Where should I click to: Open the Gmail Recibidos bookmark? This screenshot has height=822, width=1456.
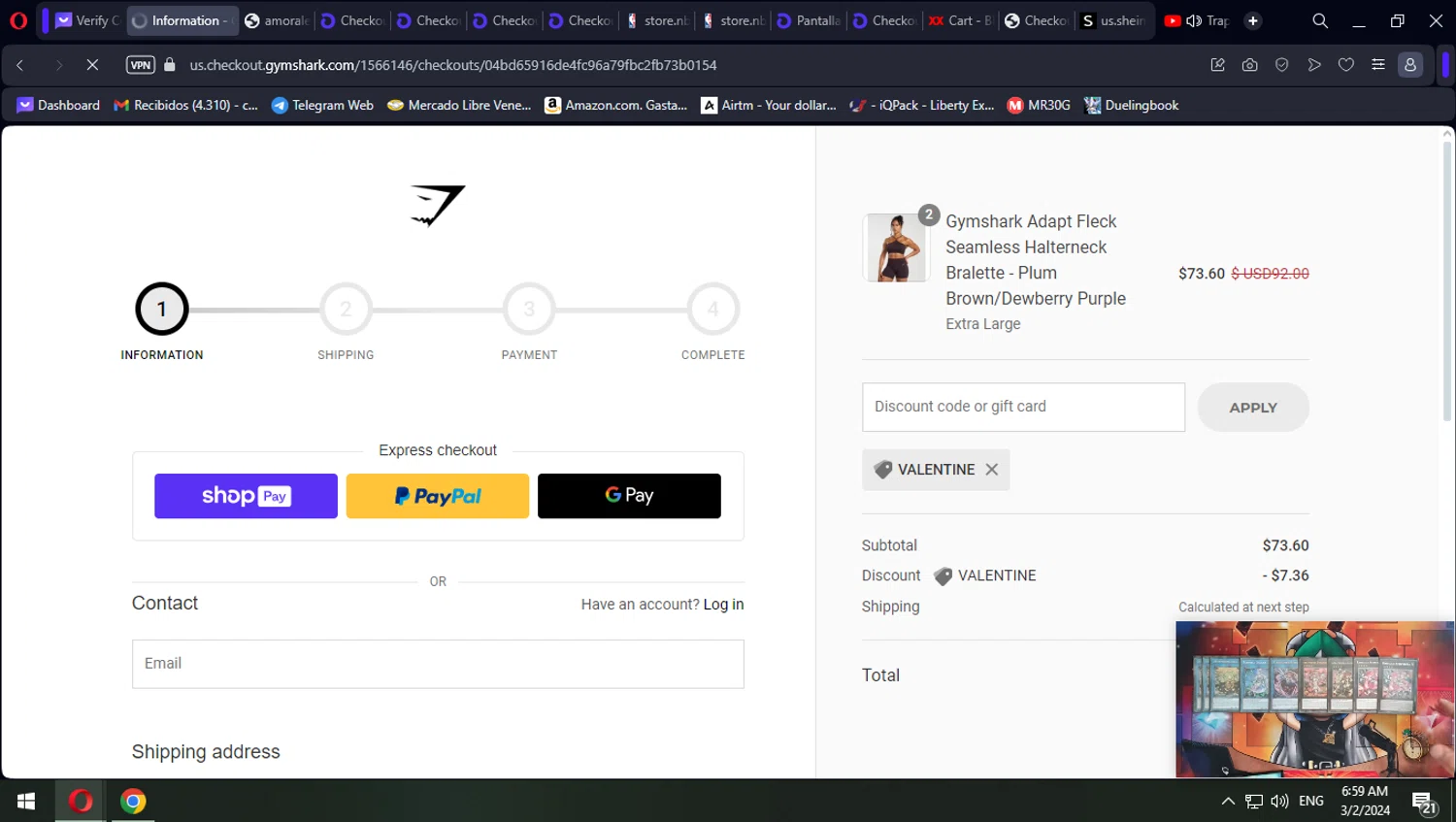tap(185, 105)
